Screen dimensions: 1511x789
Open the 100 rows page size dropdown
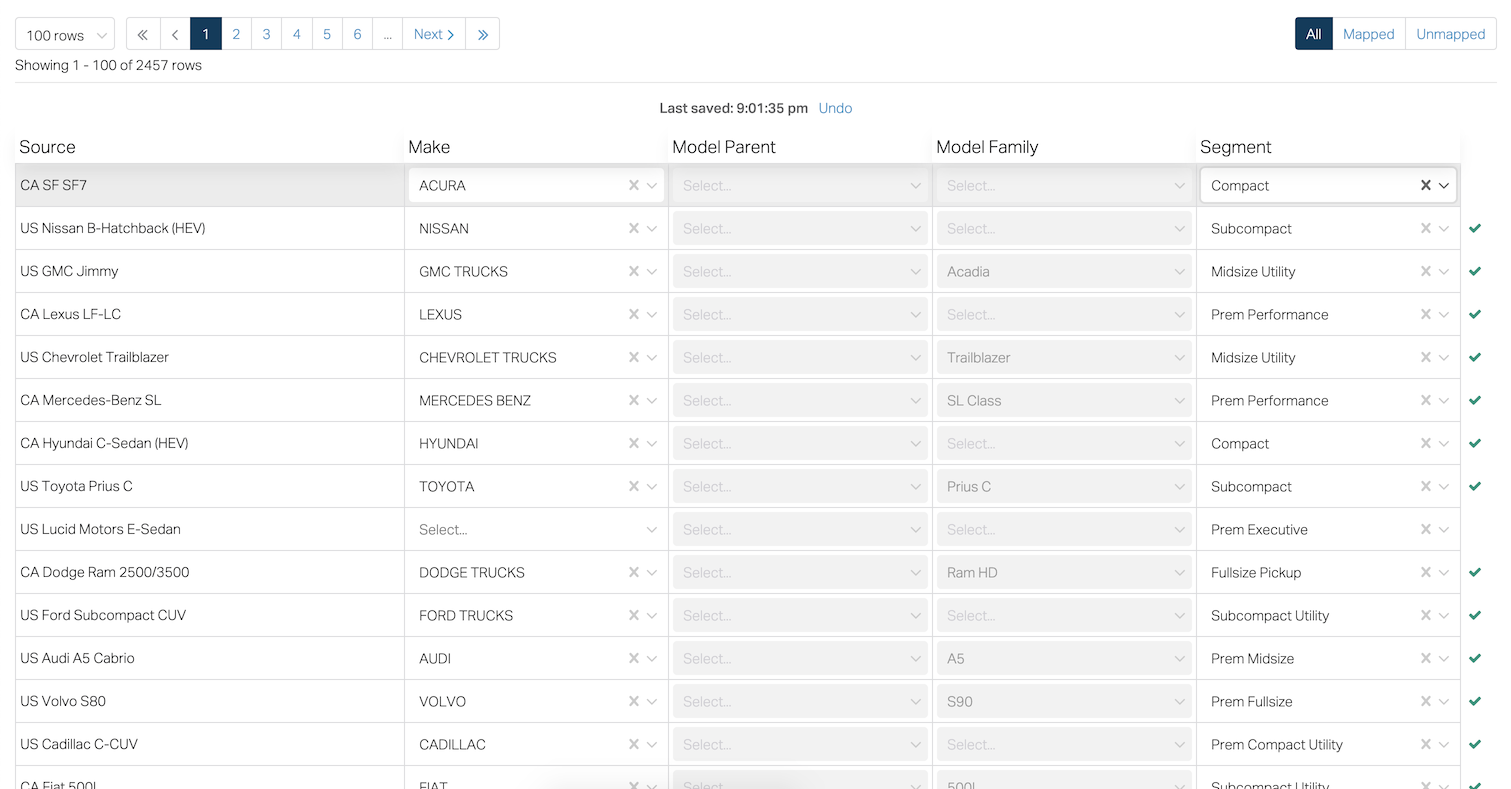click(x=65, y=35)
